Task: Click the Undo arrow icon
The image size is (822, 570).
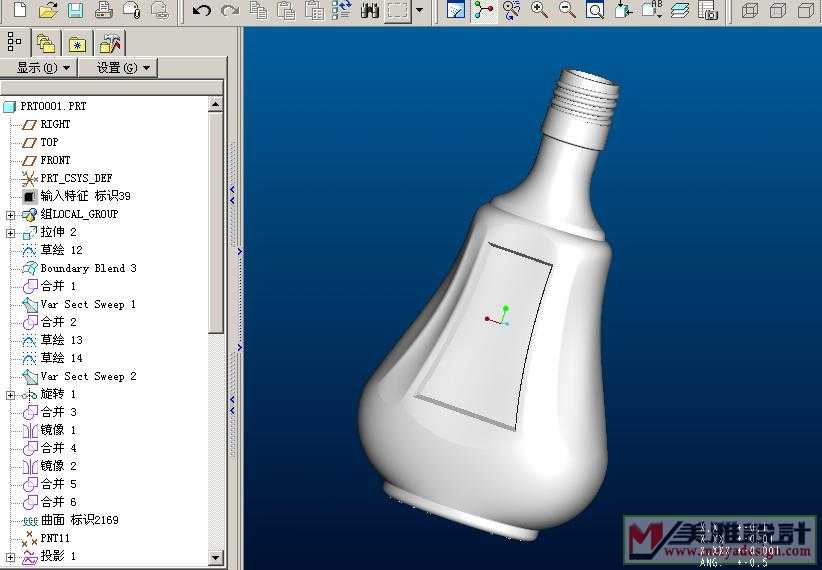Action: (x=202, y=11)
